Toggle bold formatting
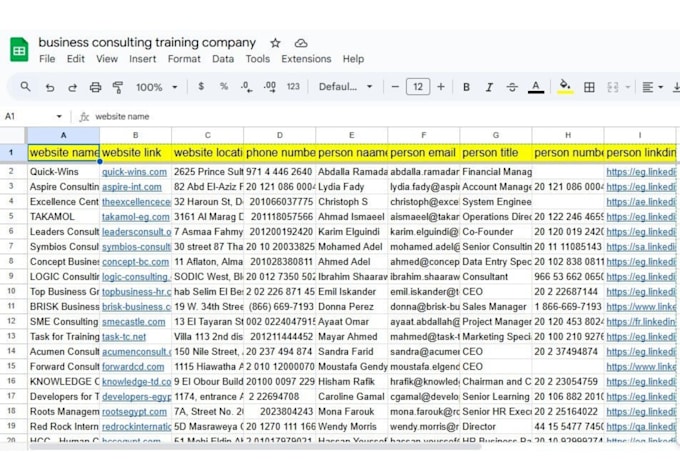The height and width of the screenshot is (459, 680). (x=467, y=87)
